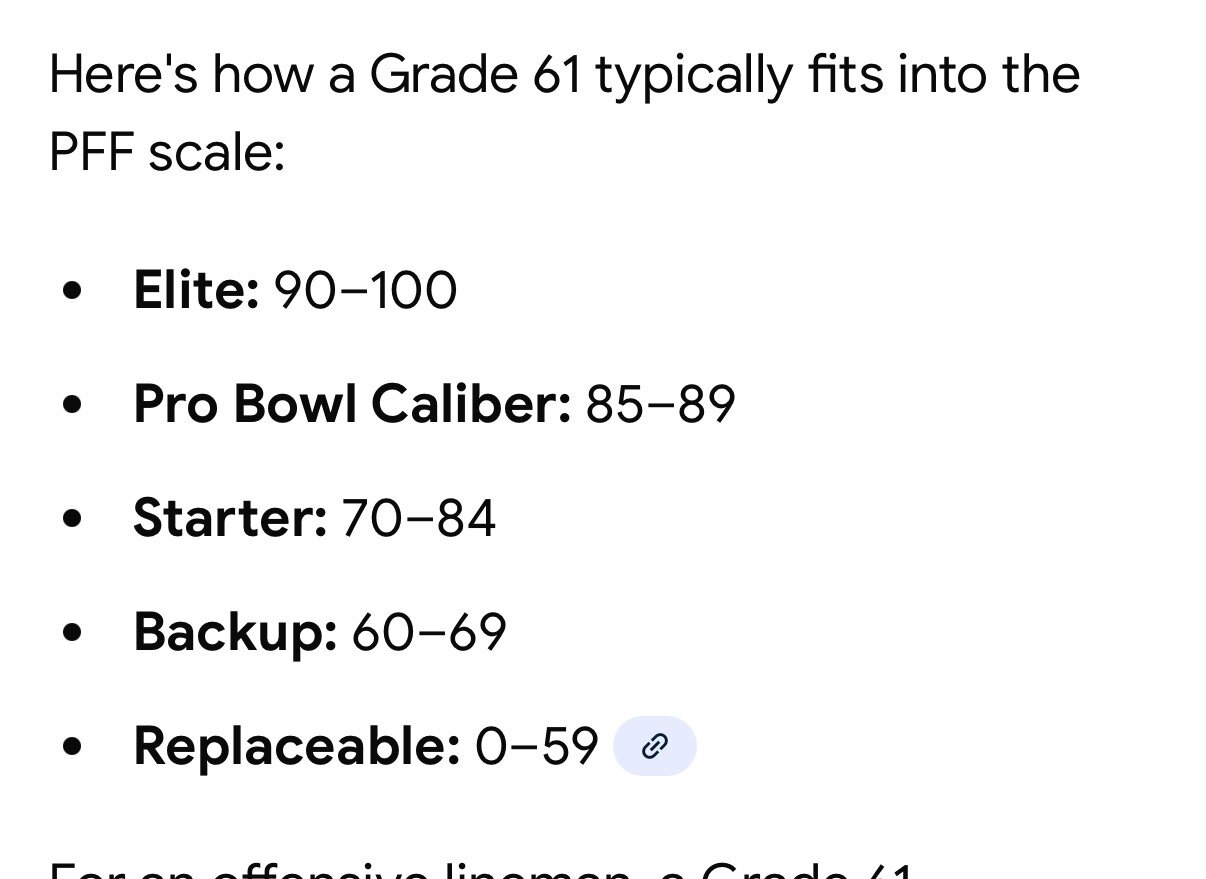This screenshot has width=1206, height=879.
Task: Tap the 60–69 grade range
Action: (429, 632)
